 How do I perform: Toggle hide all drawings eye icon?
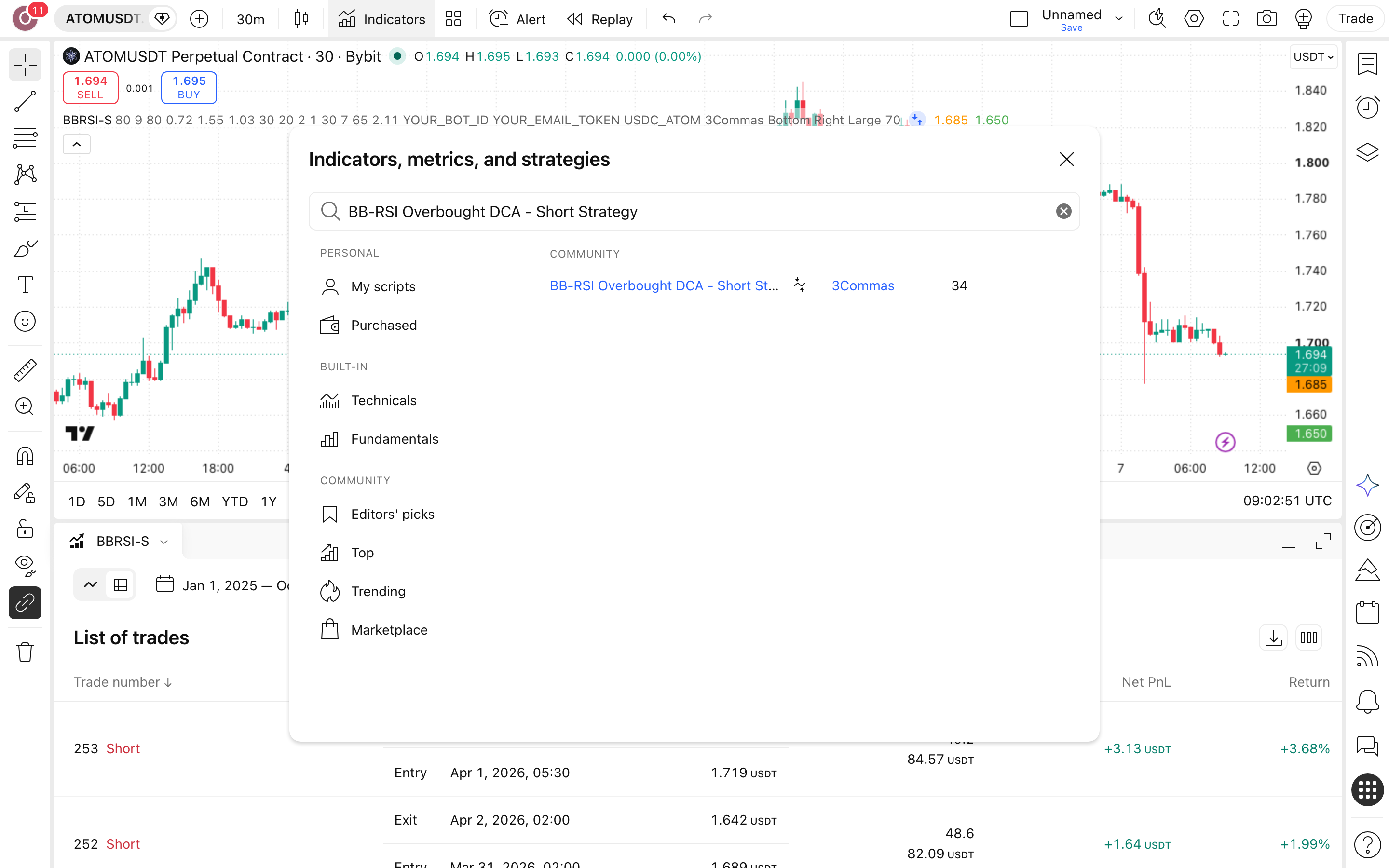[25, 566]
